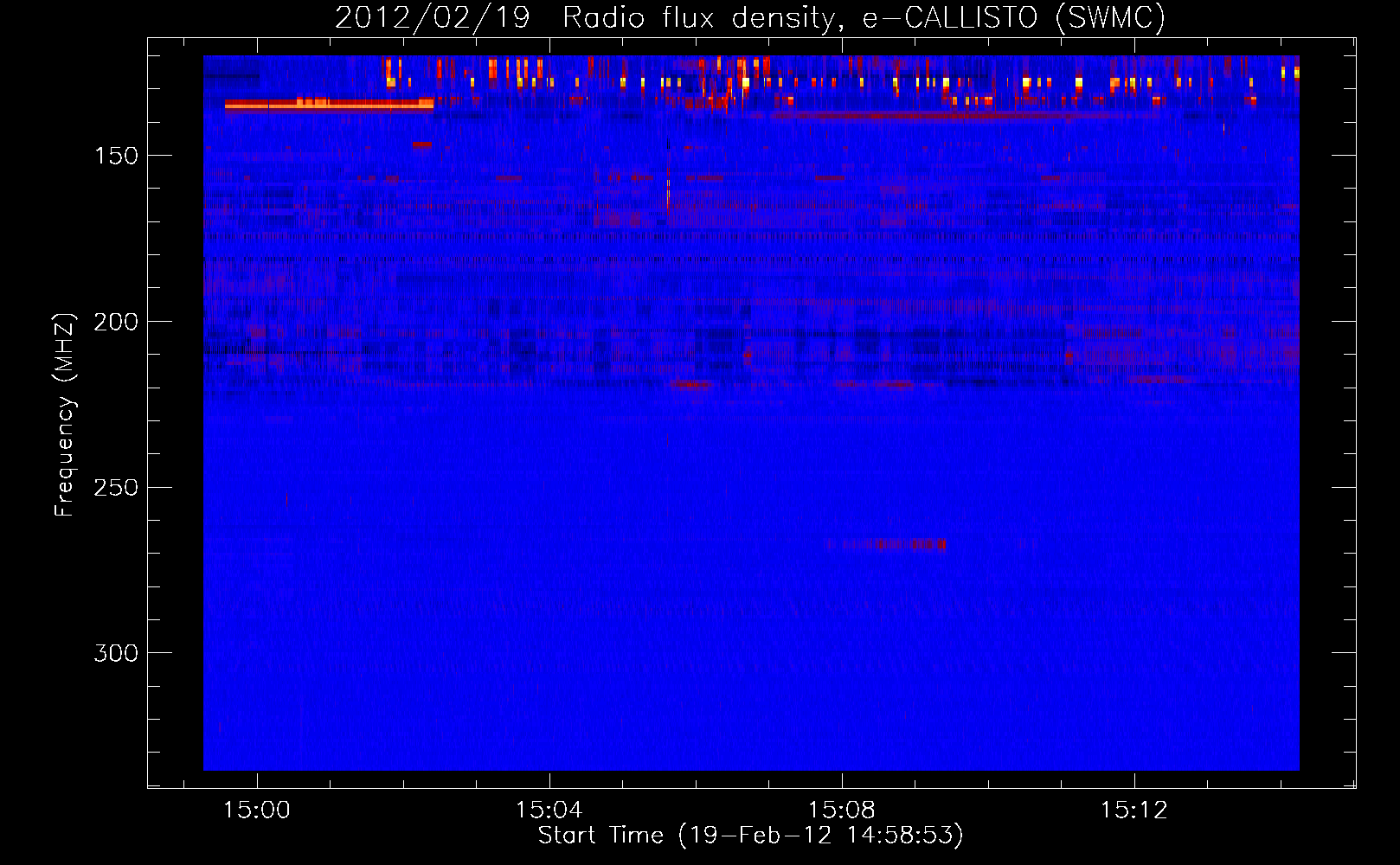The image size is (1400, 865).
Task: Click the plot title 2012/02/19 Radio flux density
Action: (x=750, y=17)
